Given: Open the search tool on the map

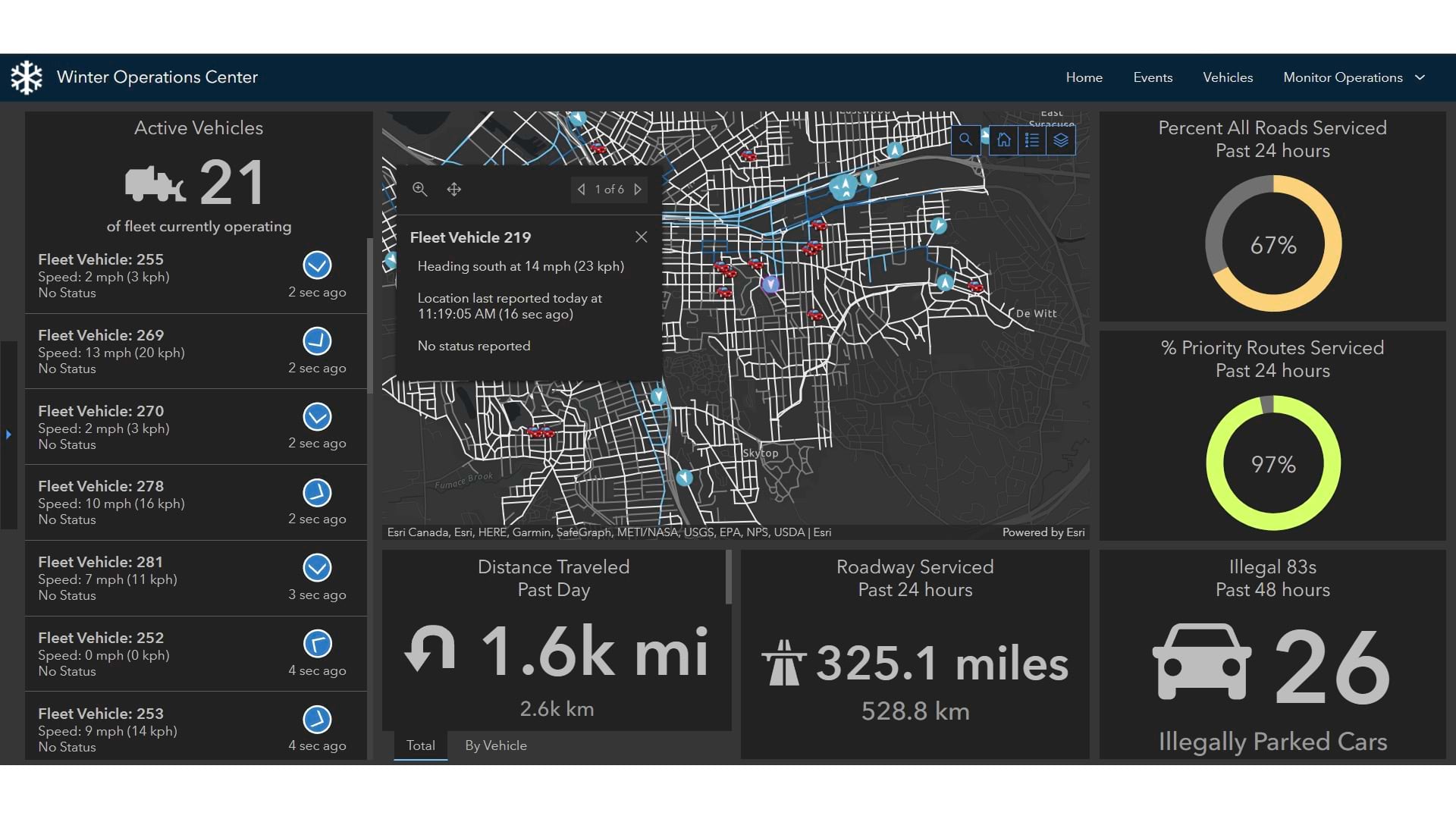Looking at the screenshot, I should tap(966, 140).
